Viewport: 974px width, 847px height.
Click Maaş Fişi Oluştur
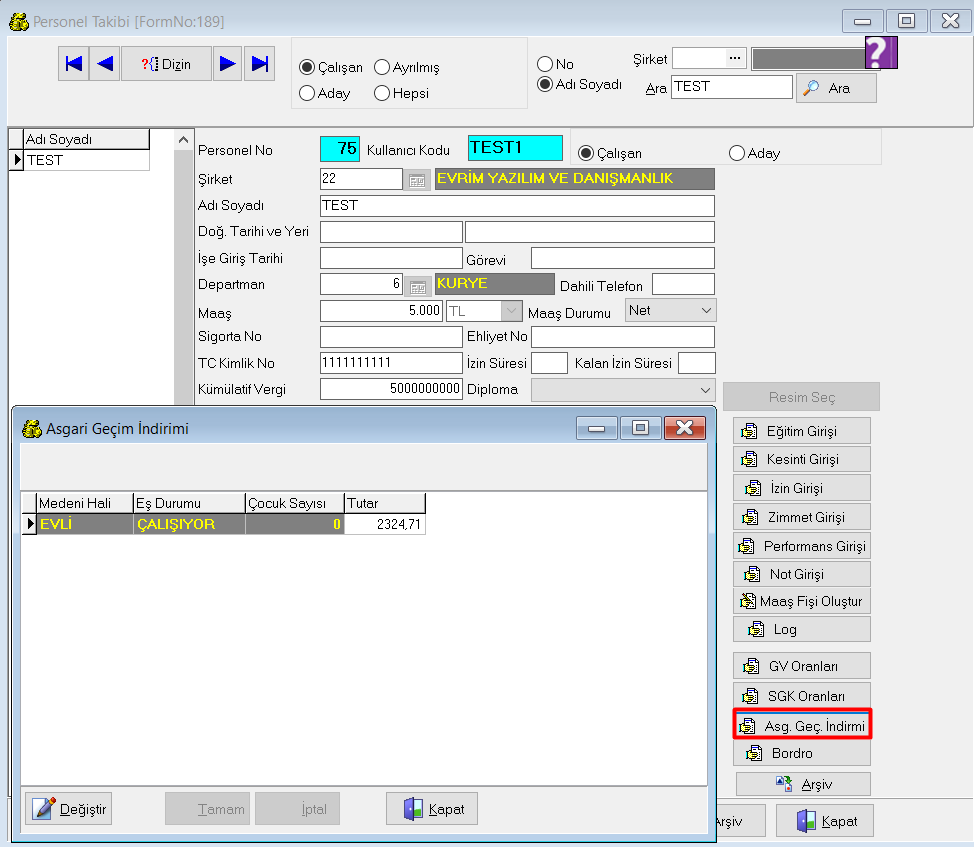801,601
